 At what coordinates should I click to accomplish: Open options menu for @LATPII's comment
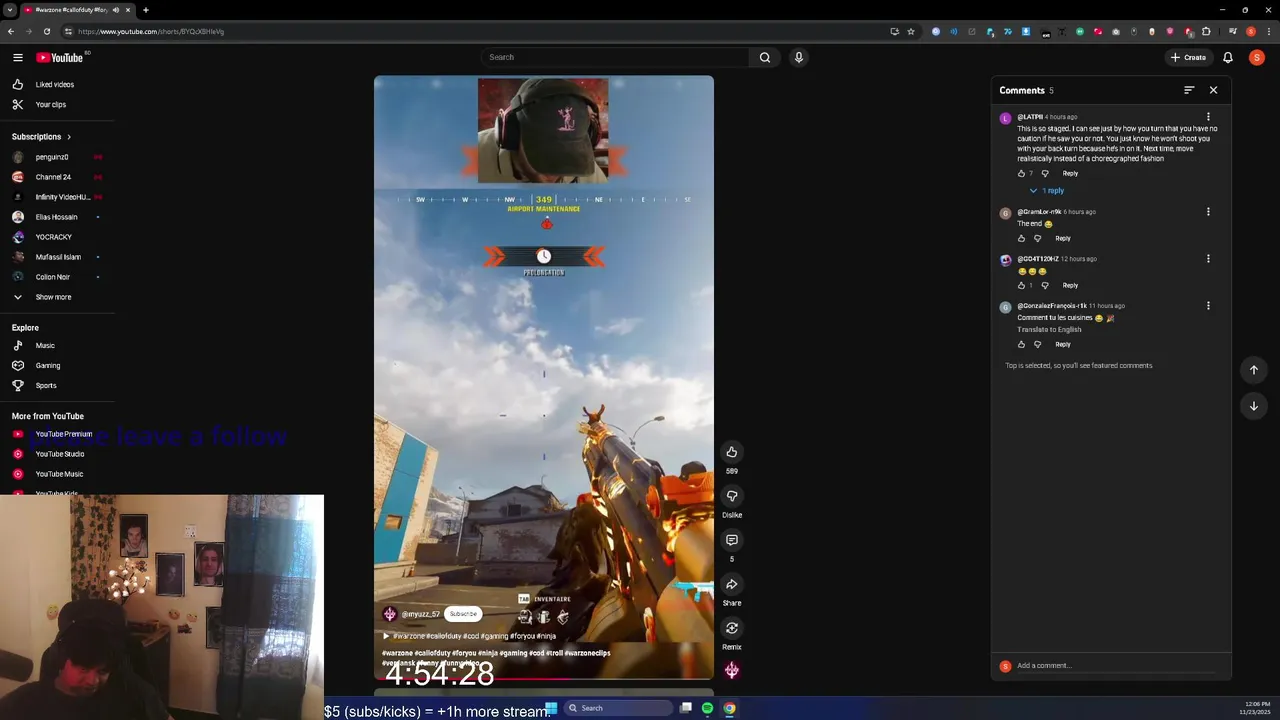[1208, 117]
